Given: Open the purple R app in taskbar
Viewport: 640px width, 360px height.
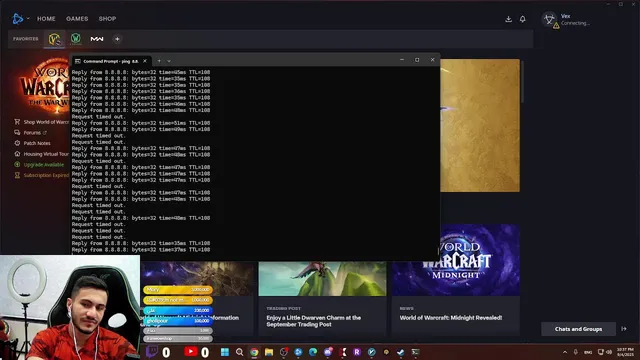Looking at the screenshot, I should point(357,352).
